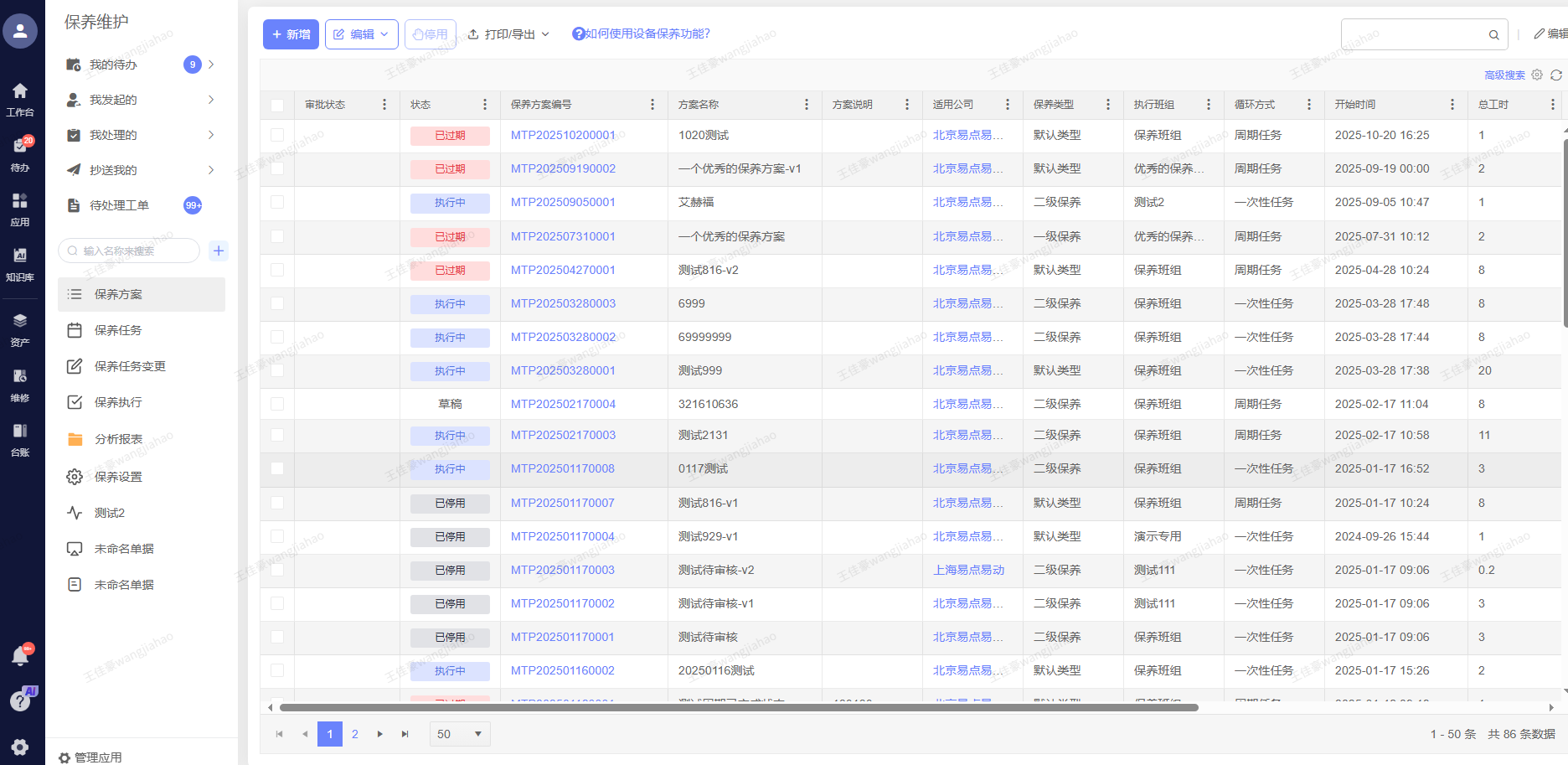The height and width of the screenshot is (765, 1568).
Task: Open the 编辑 dropdown button
Action: click(x=361, y=34)
